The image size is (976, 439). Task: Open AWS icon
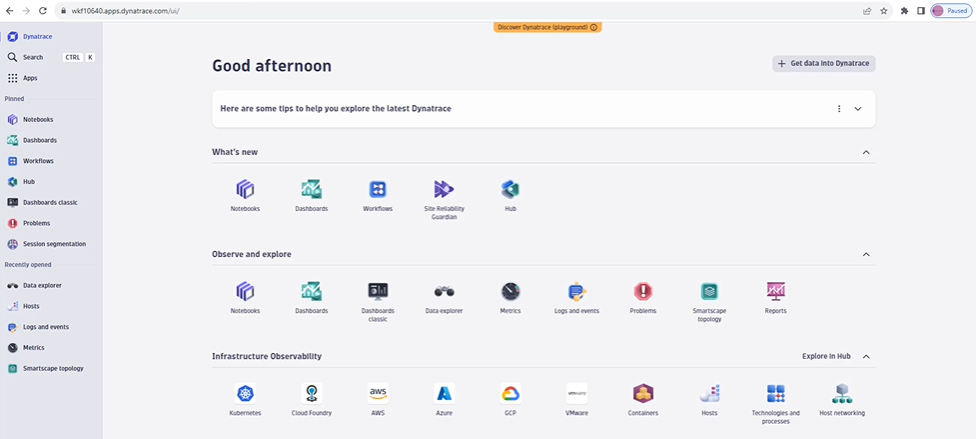378,393
